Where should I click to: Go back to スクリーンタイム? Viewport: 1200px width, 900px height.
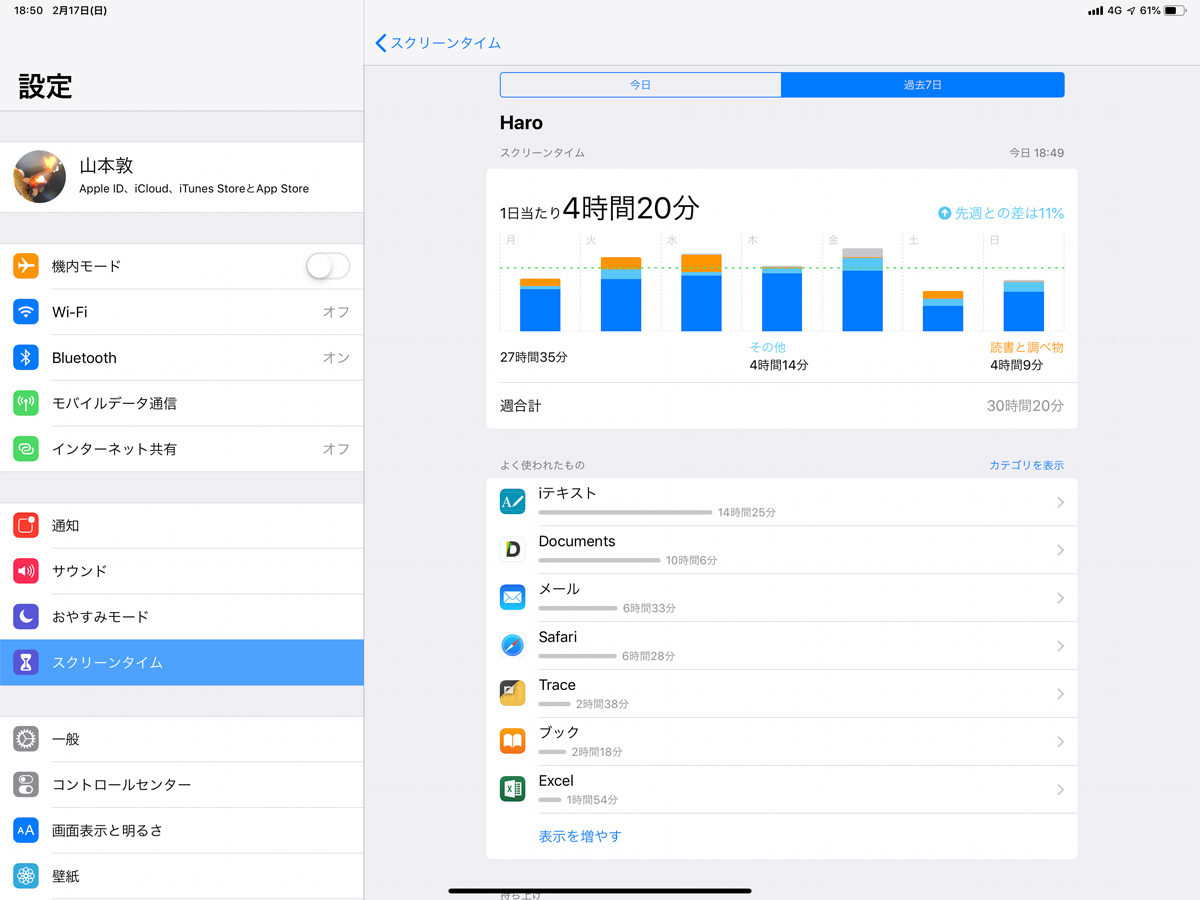click(x=438, y=43)
